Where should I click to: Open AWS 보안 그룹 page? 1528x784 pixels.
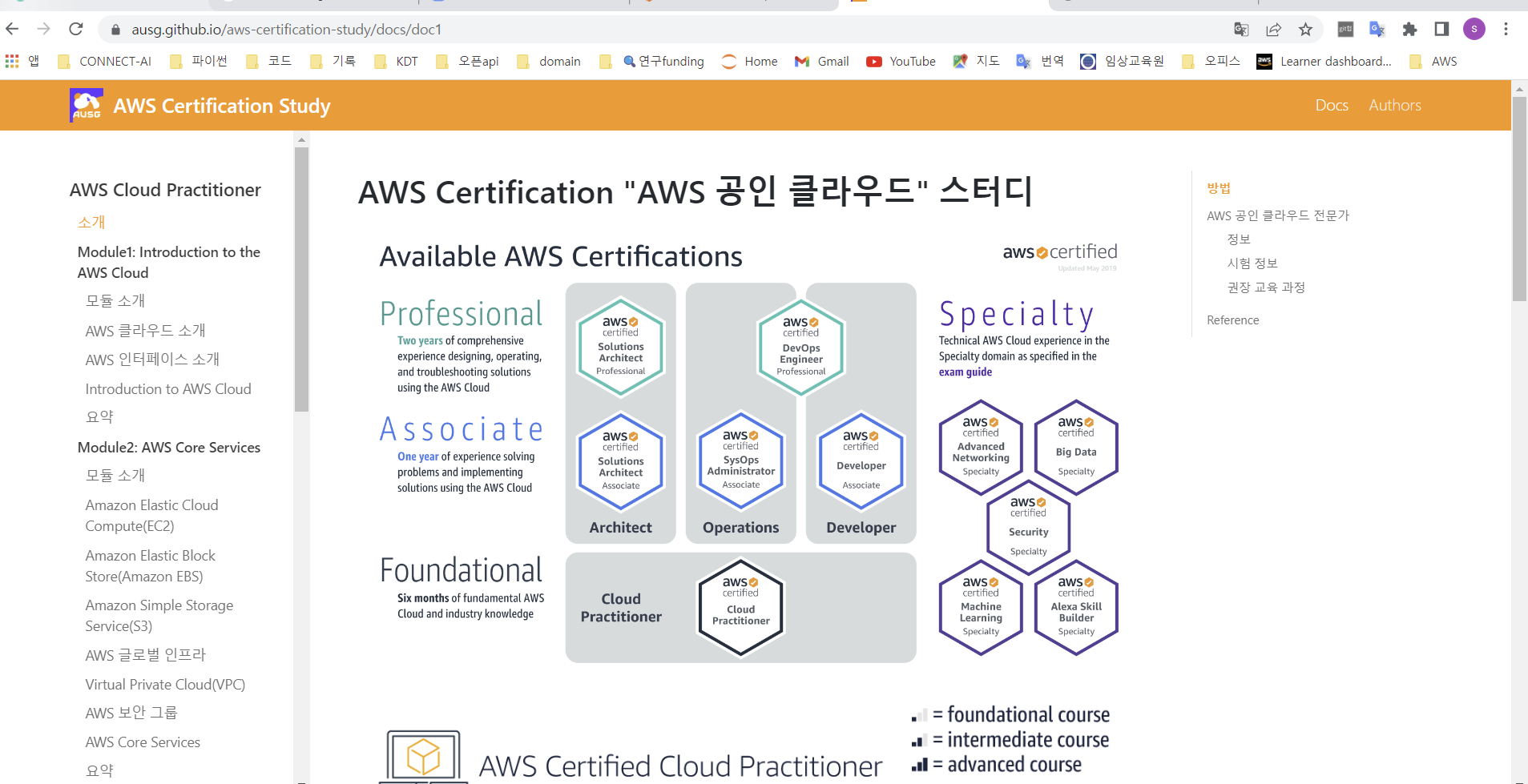coord(131,713)
